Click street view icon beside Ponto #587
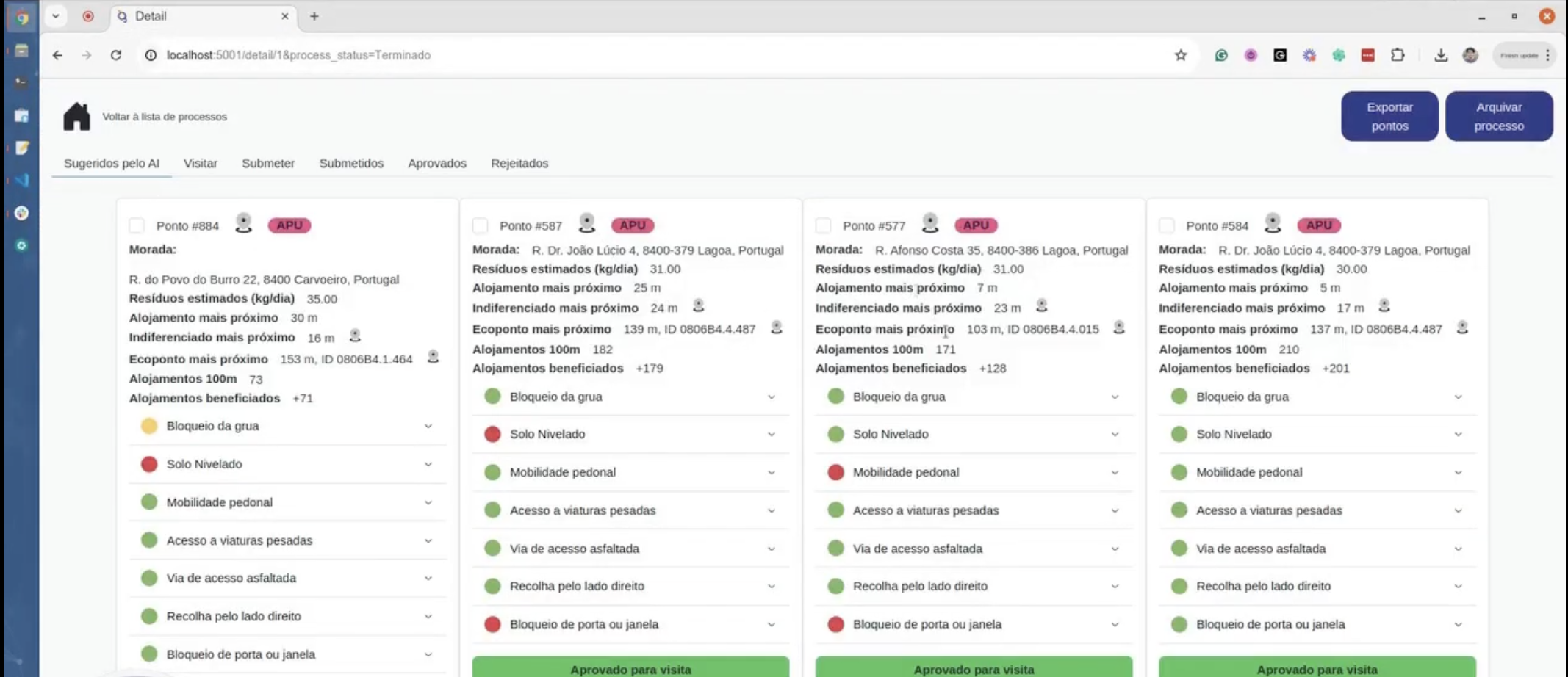The height and width of the screenshot is (677, 1568). [x=586, y=223]
